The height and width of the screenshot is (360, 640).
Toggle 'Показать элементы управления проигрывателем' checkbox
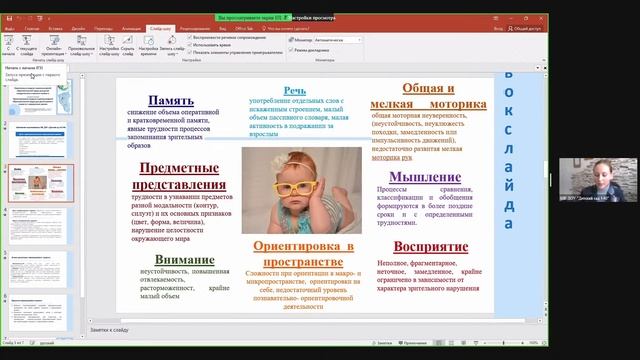tap(190, 52)
